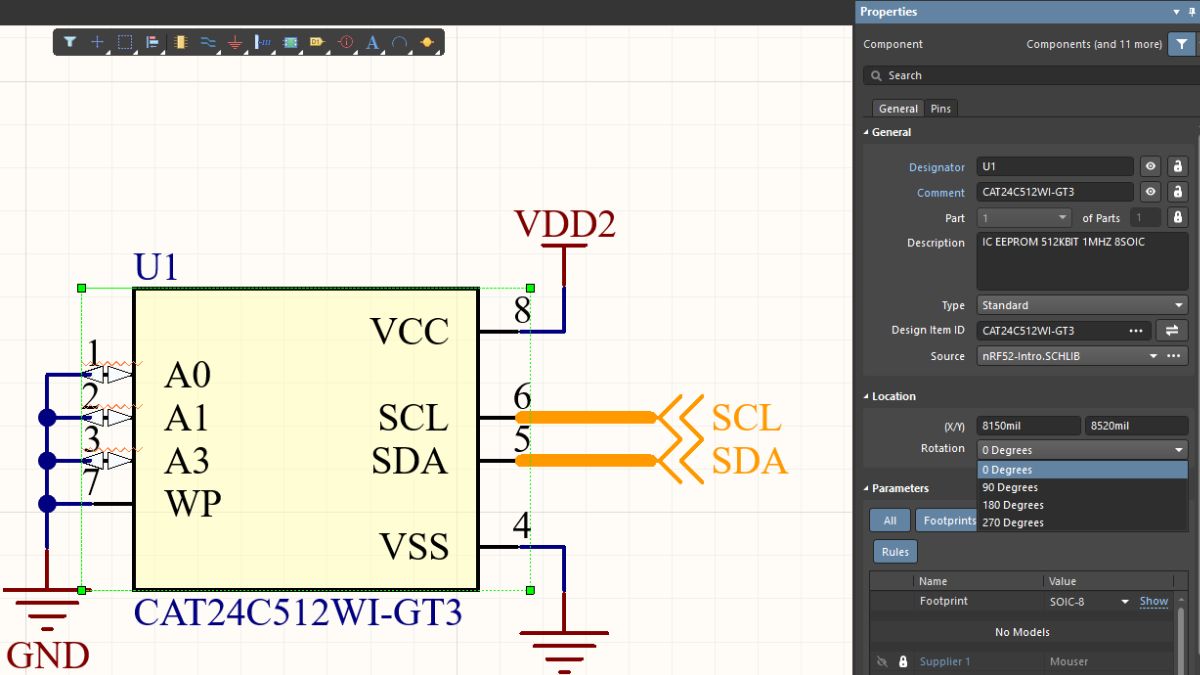Click the Designator input showing U1
Image resolution: width=1200 pixels, height=675 pixels.
(1055, 167)
